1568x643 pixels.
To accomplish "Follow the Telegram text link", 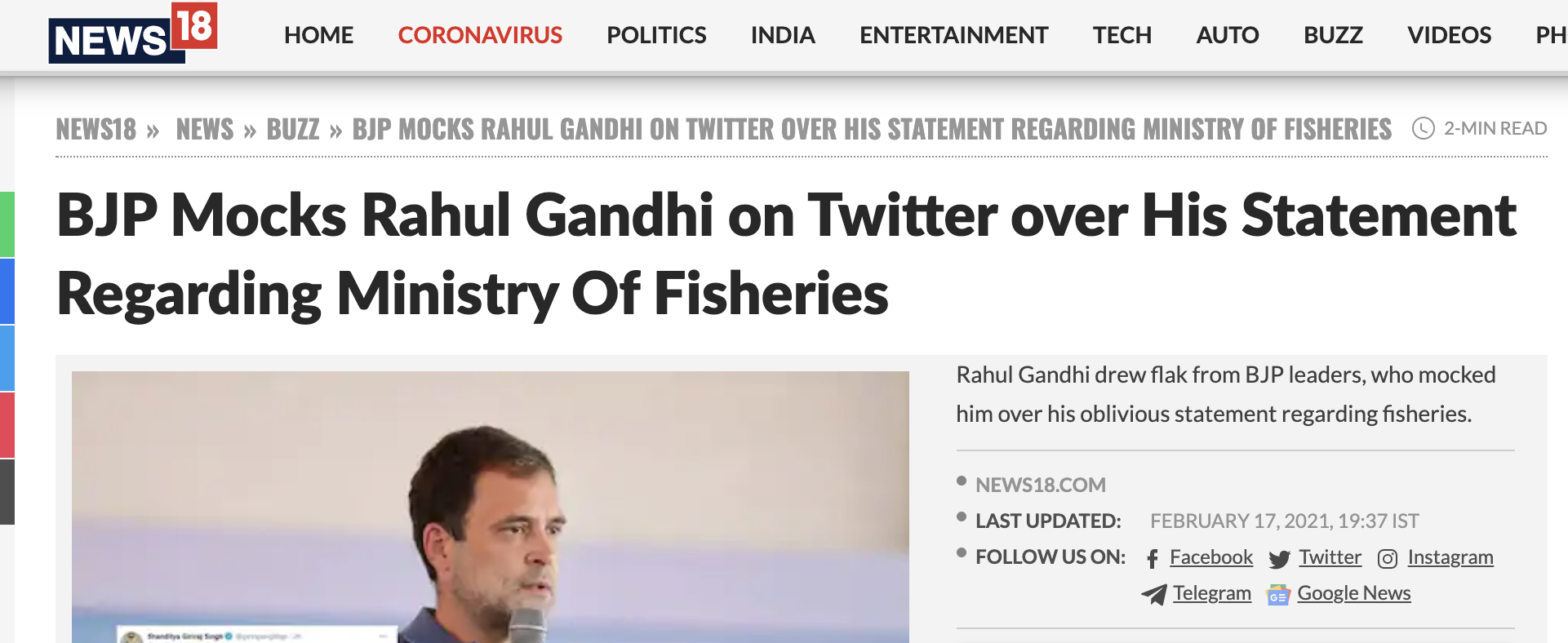I will [1211, 593].
